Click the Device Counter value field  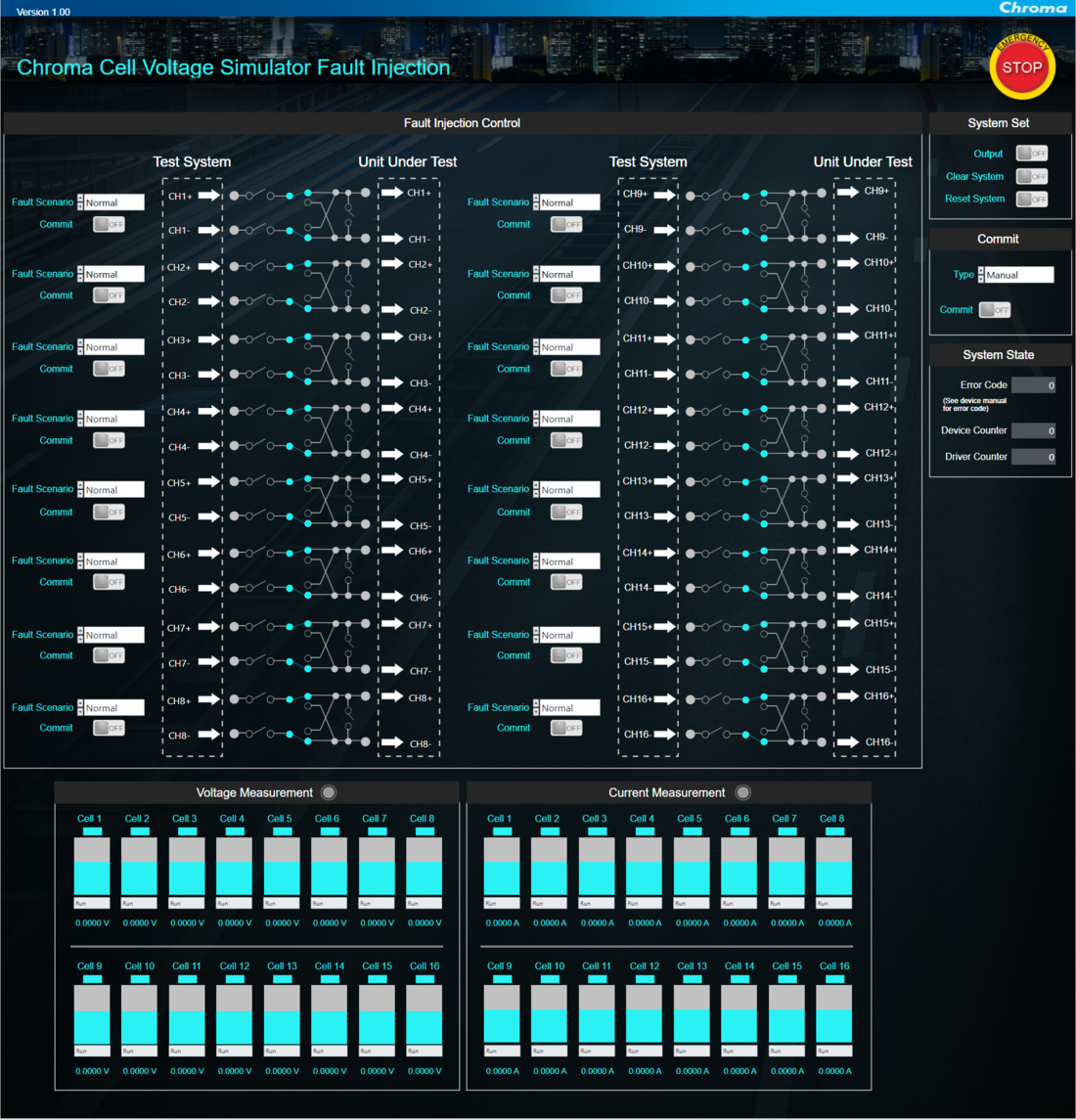point(1034,430)
